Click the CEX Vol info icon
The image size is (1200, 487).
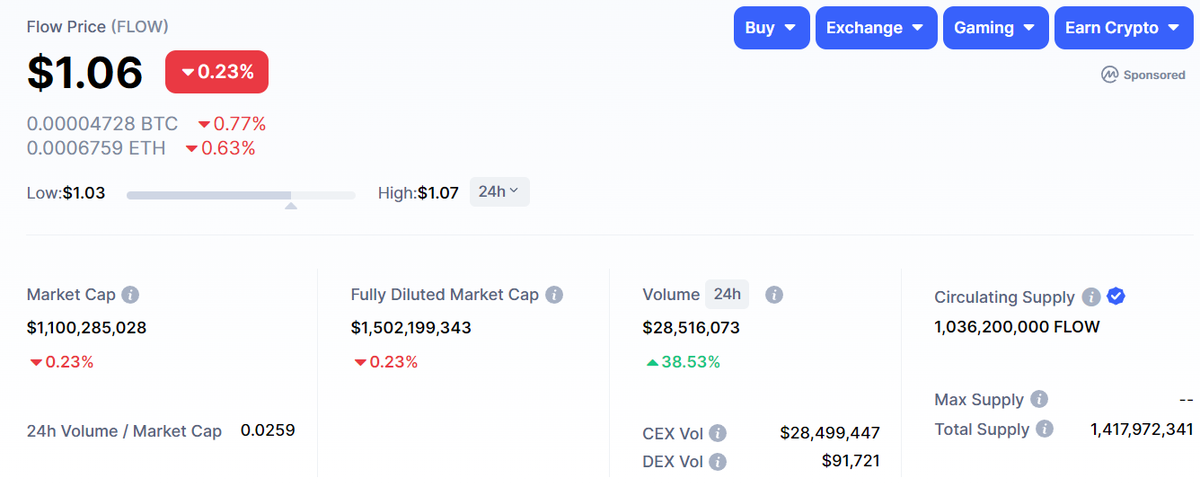pos(717,433)
